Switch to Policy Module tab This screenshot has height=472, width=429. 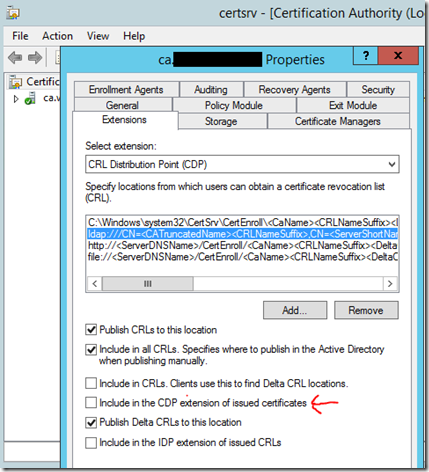(234, 105)
